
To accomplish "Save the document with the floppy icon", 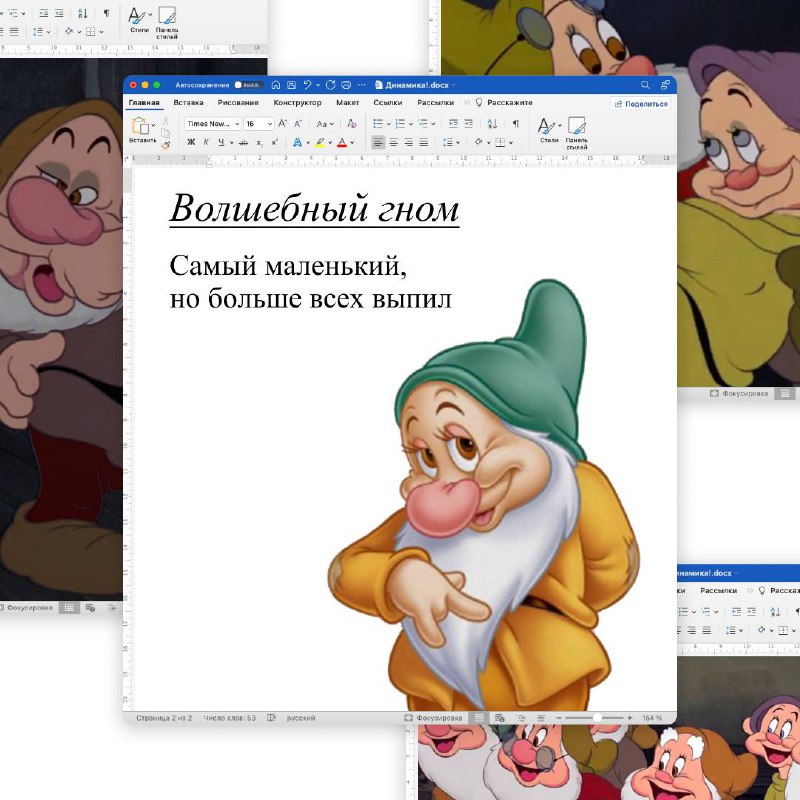I will tap(291, 85).
